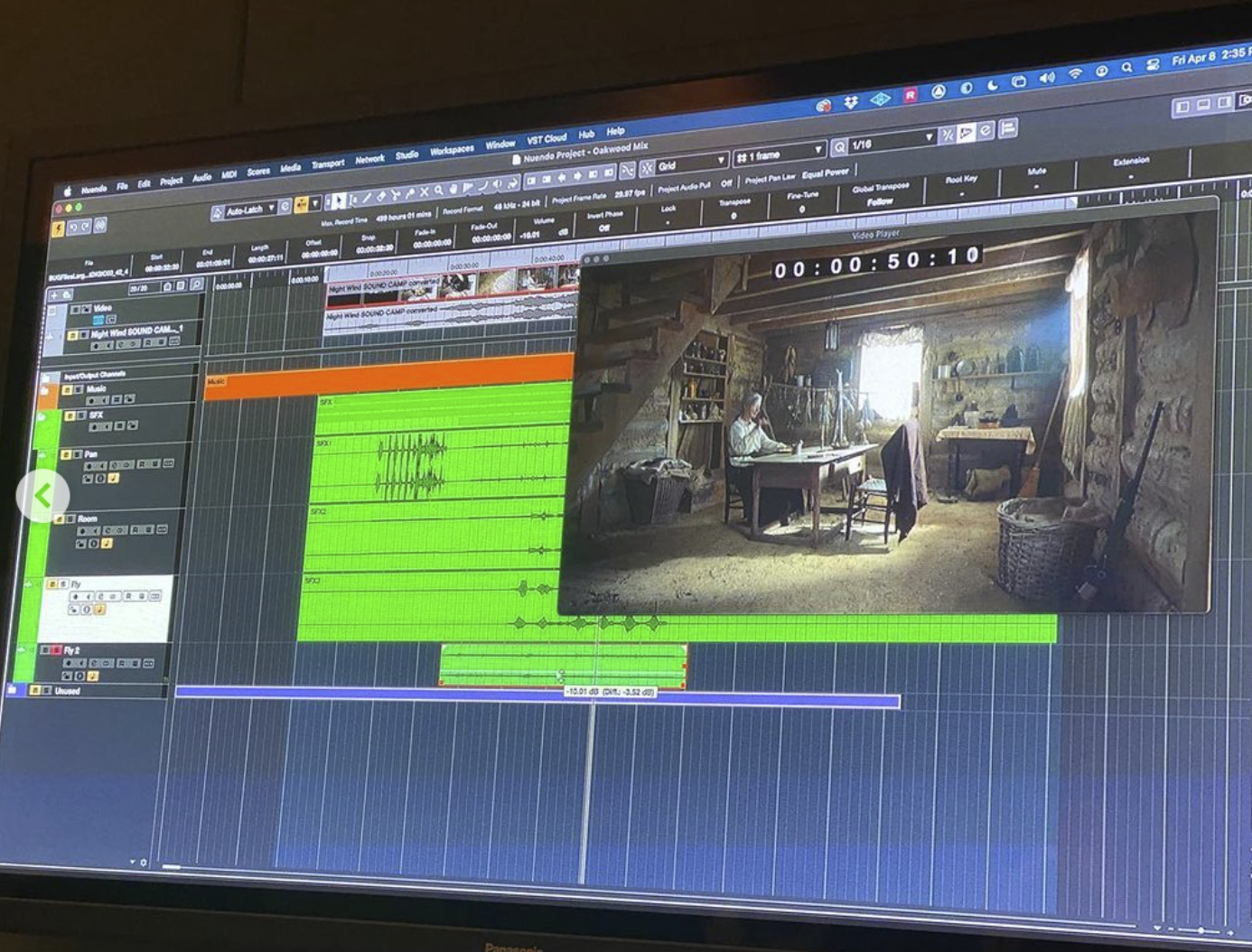
Task: Toggle Mute on the Unused folder track
Action: click(34, 689)
